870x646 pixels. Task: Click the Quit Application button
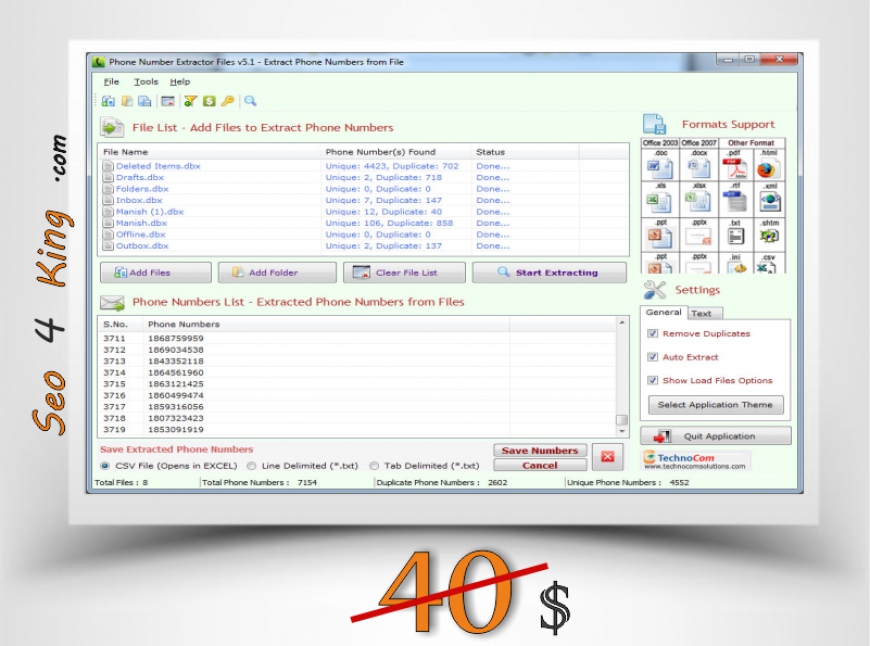tap(716, 436)
